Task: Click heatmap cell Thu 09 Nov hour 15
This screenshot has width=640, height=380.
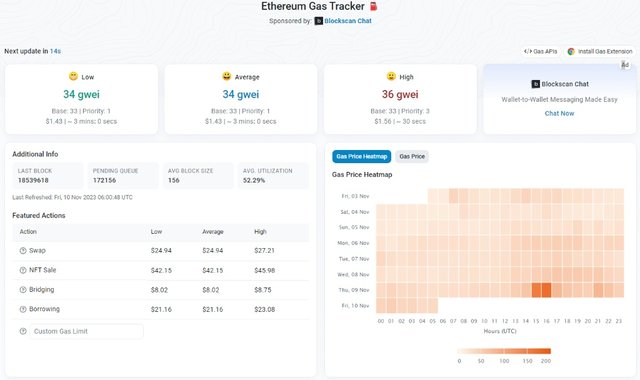Action: 536,290
